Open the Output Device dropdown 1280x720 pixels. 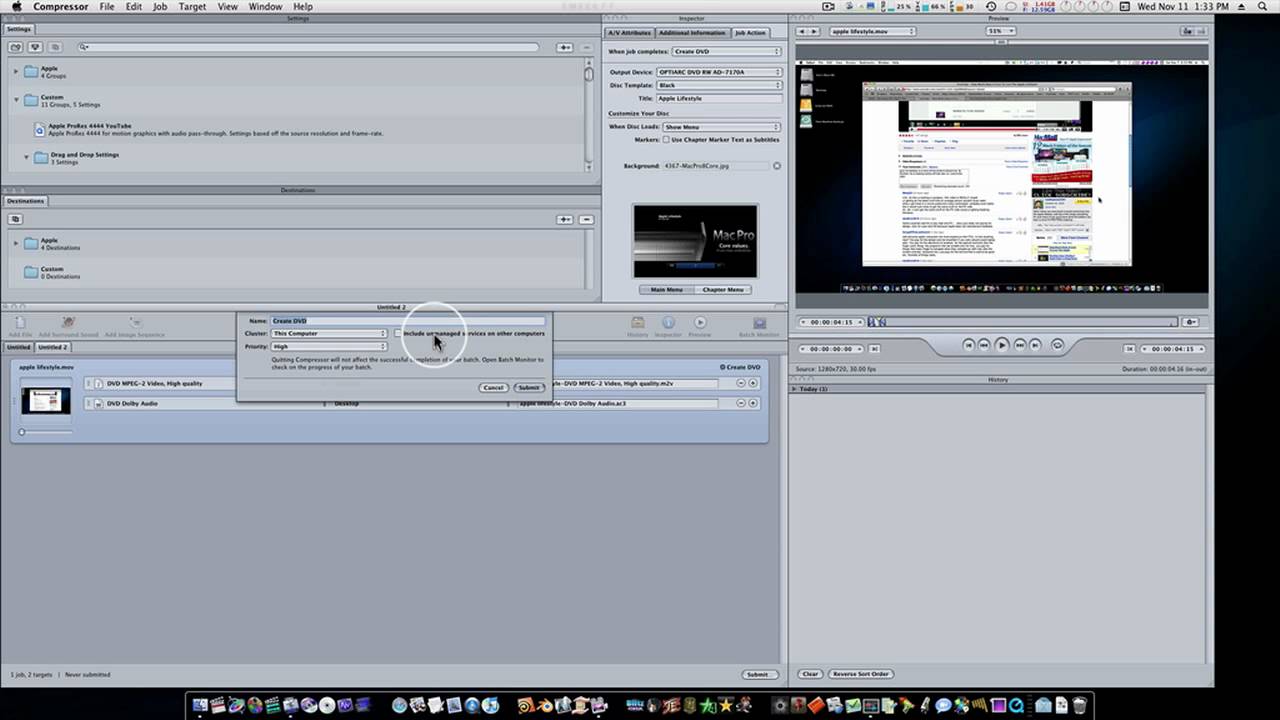point(719,72)
